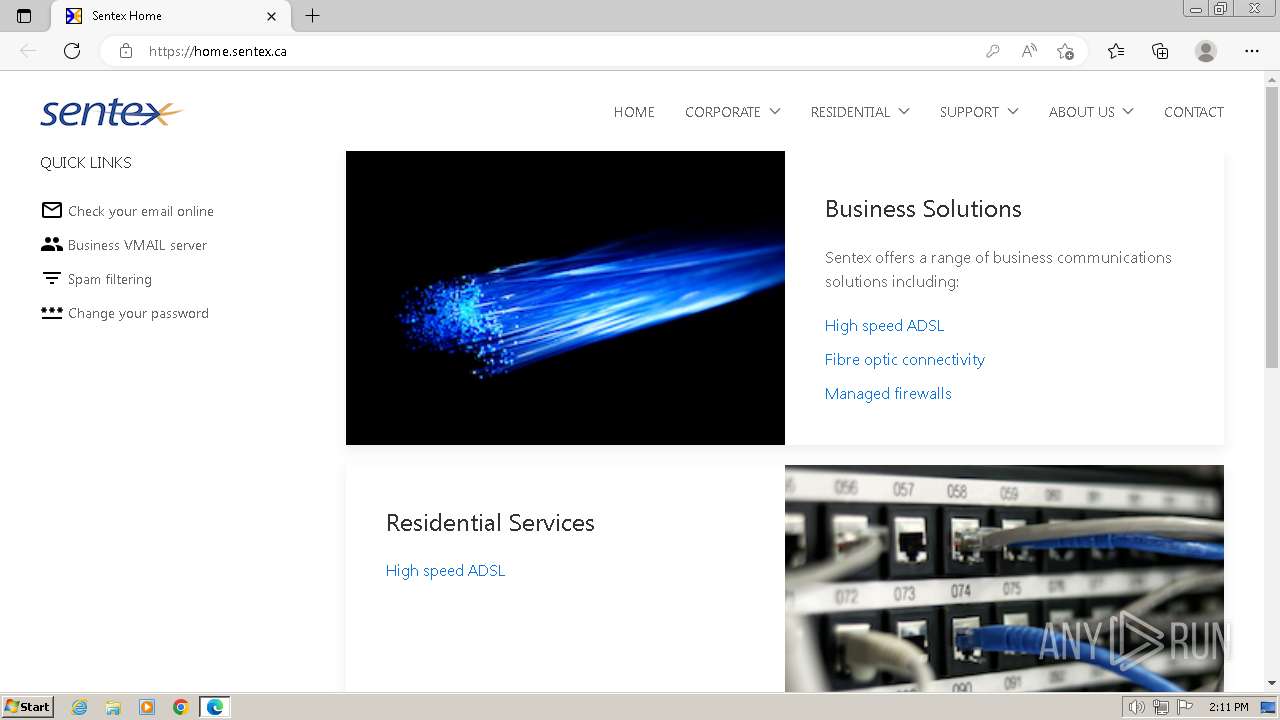
Task: Click the page vertical scrollbar thumb
Action: tap(1272, 228)
